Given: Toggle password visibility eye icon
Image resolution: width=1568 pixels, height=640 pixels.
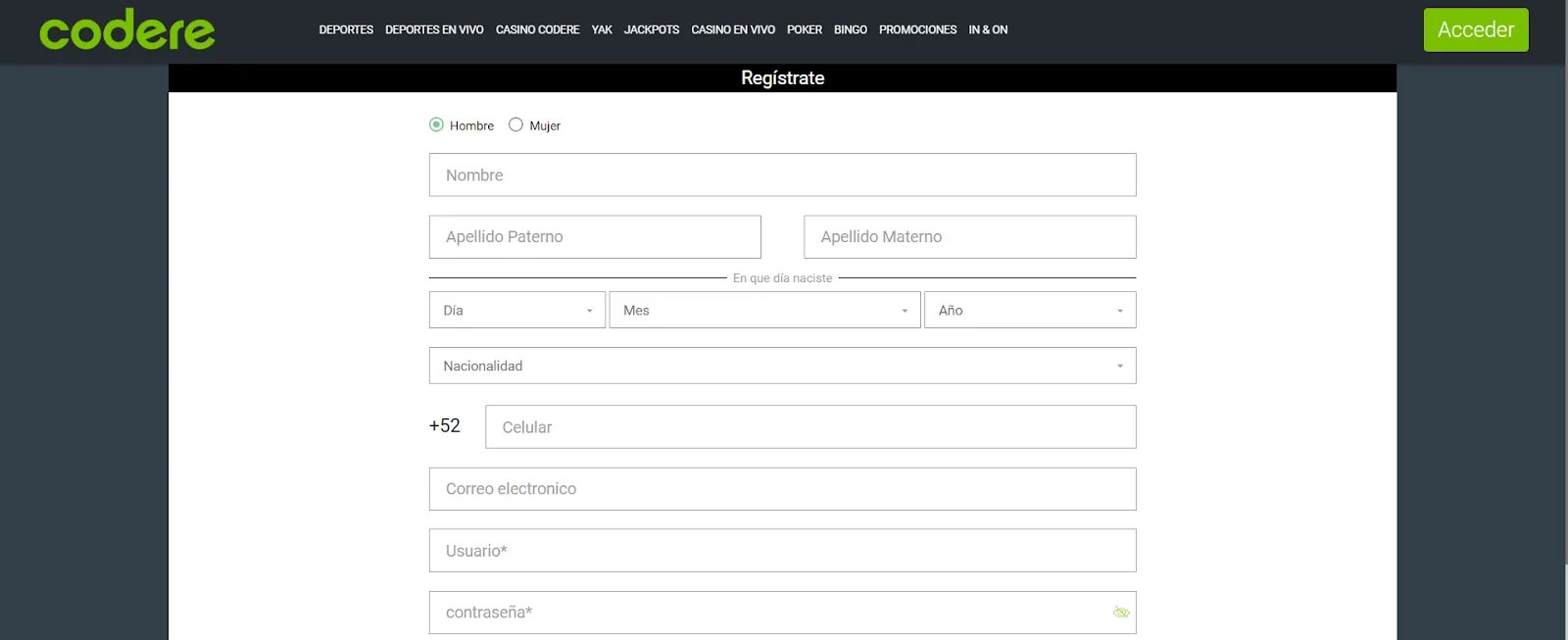Looking at the screenshot, I should pyautogui.click(x=1121, y=613).
